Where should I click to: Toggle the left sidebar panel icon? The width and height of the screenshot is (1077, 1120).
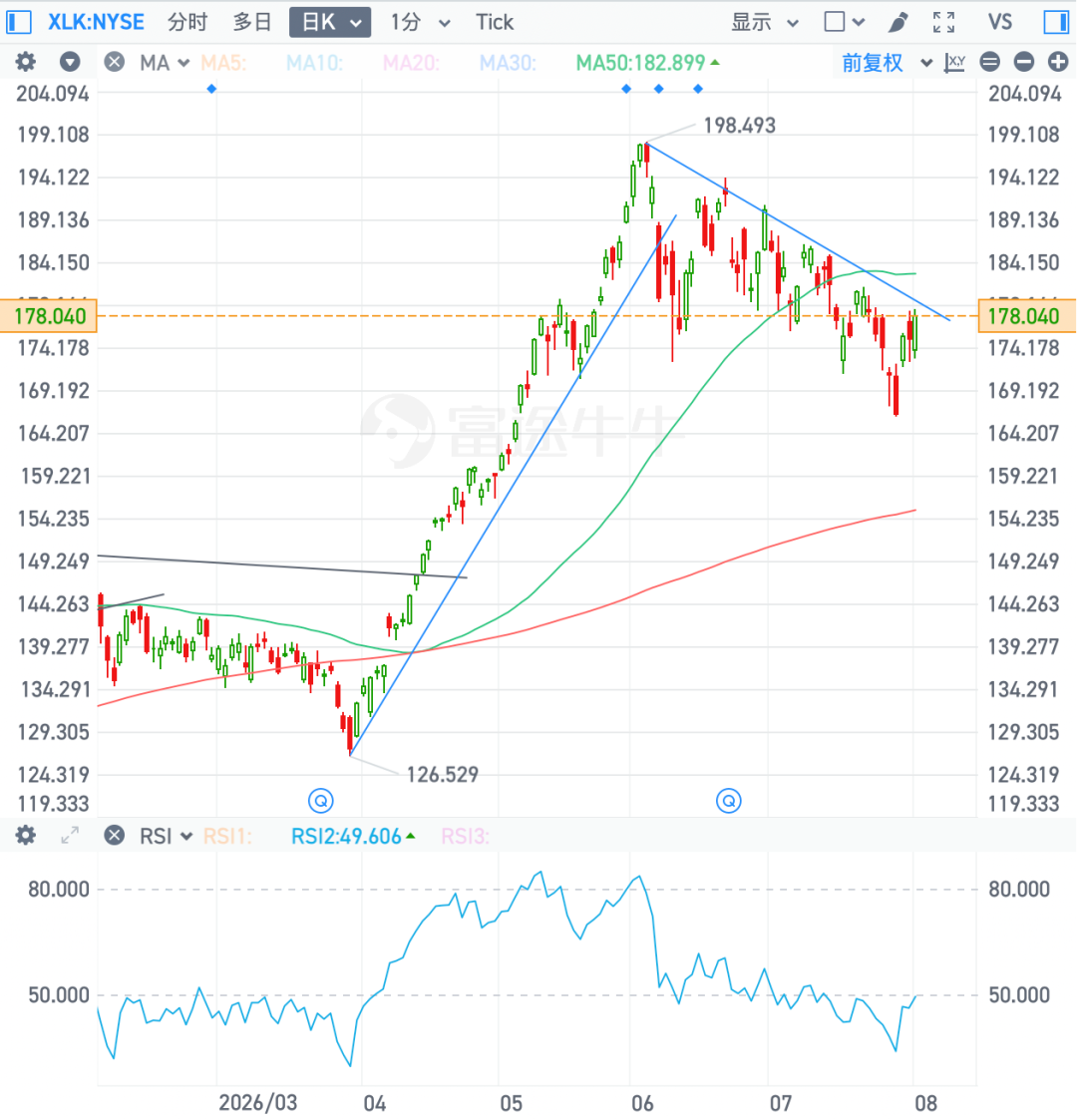19,22
